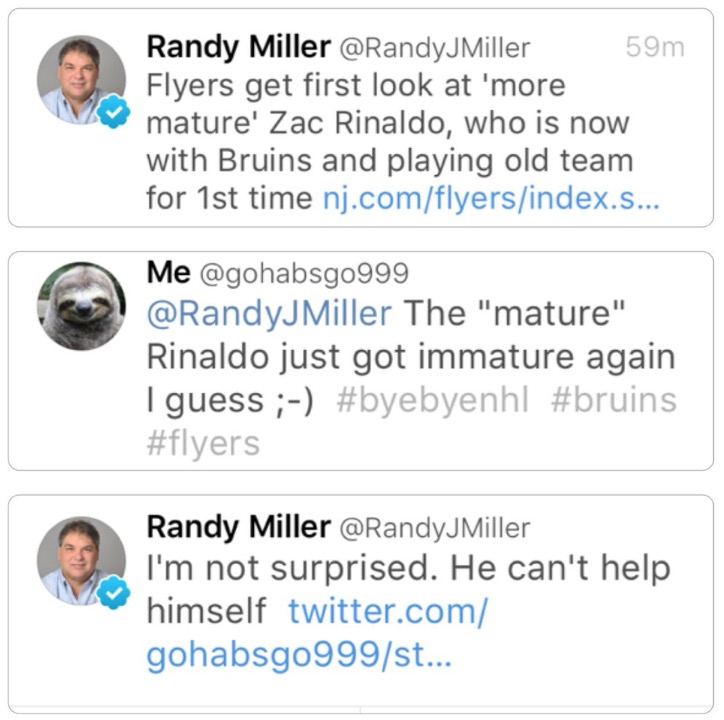Click the Randy Miller name in the top tweet
Screen dimensions: 724x720
pos(238,46)
